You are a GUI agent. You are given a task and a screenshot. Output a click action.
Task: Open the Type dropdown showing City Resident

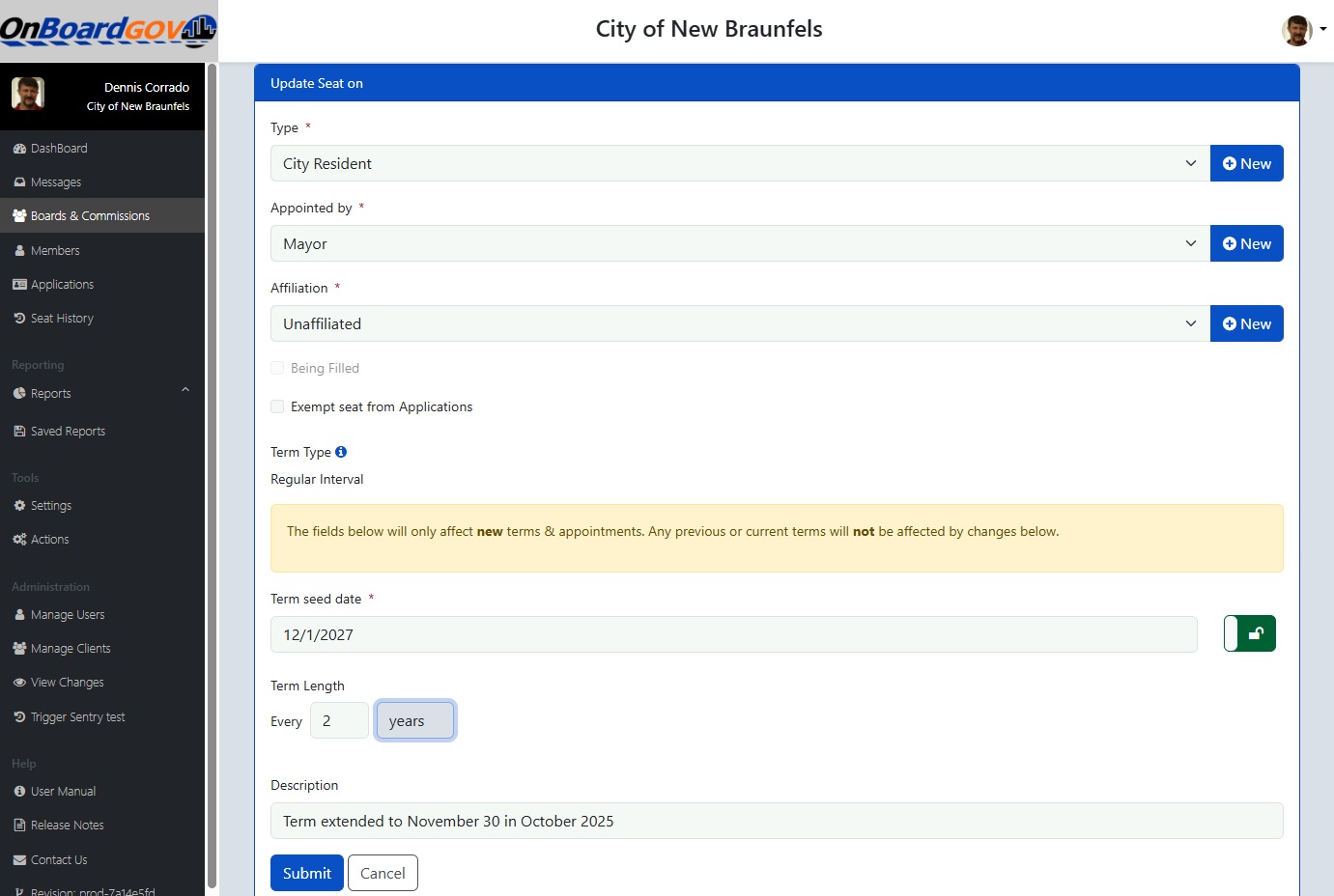click(x=740, y=163)
